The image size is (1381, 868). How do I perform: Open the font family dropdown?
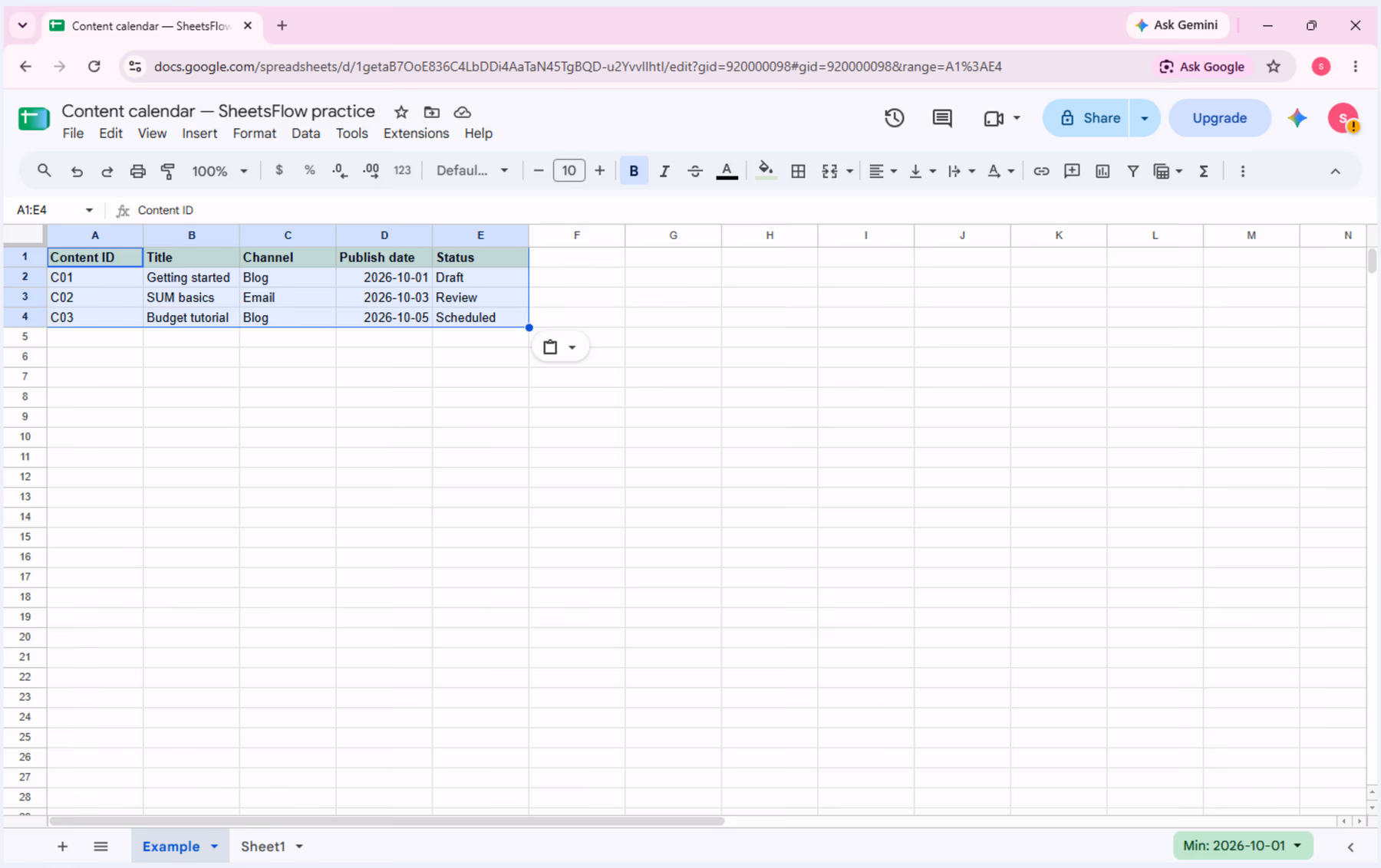pos(472,170)
